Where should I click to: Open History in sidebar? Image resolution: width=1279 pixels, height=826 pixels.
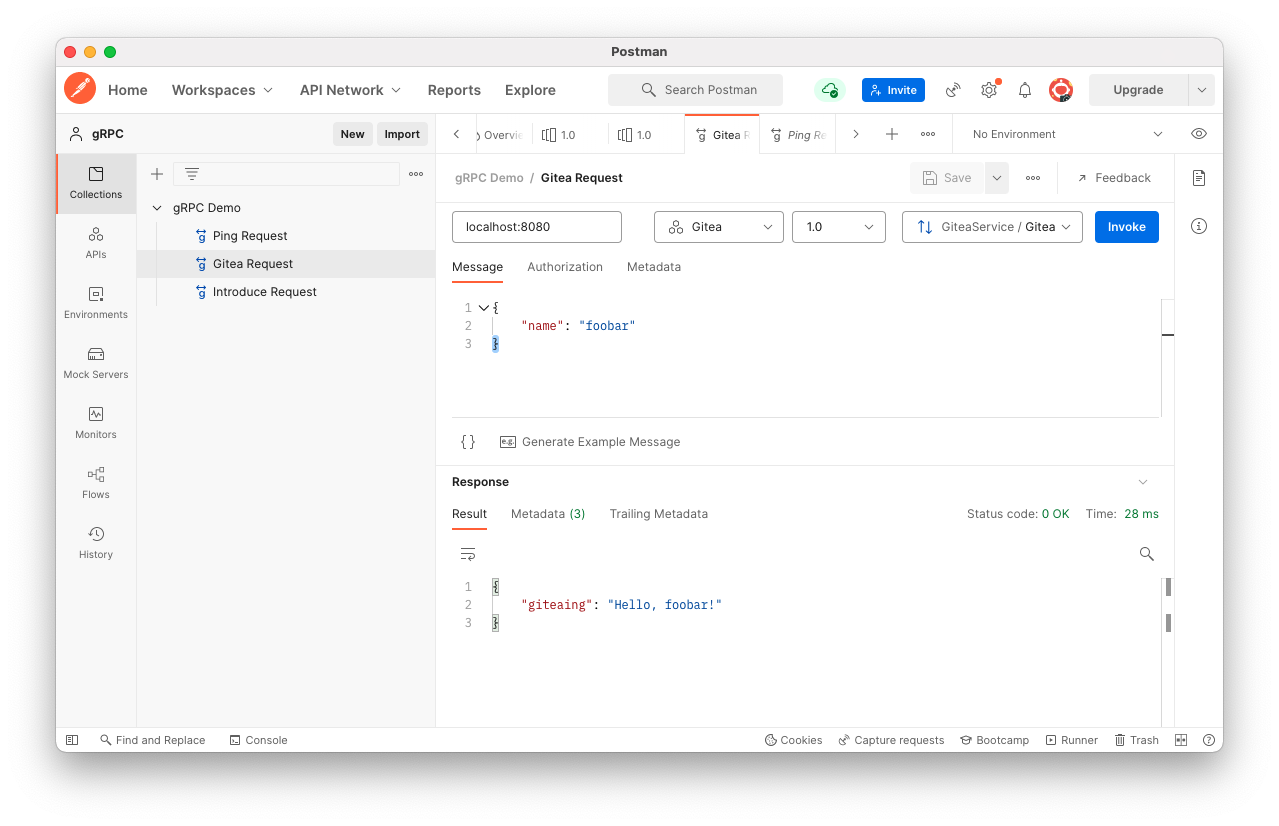[96, 543]
